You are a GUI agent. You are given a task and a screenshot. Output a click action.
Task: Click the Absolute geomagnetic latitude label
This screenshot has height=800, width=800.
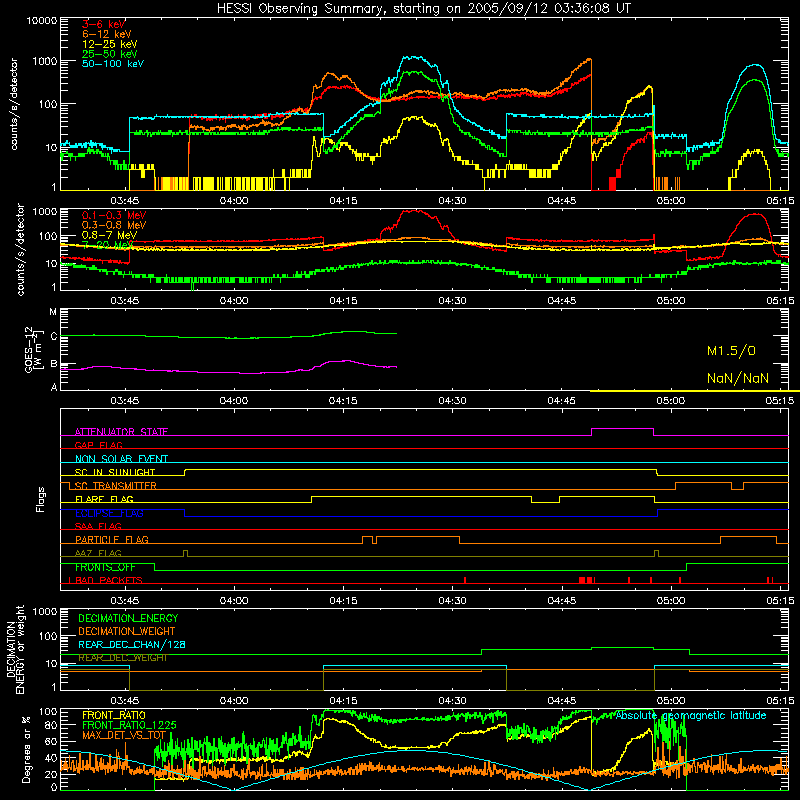click(x=691, y=716)
